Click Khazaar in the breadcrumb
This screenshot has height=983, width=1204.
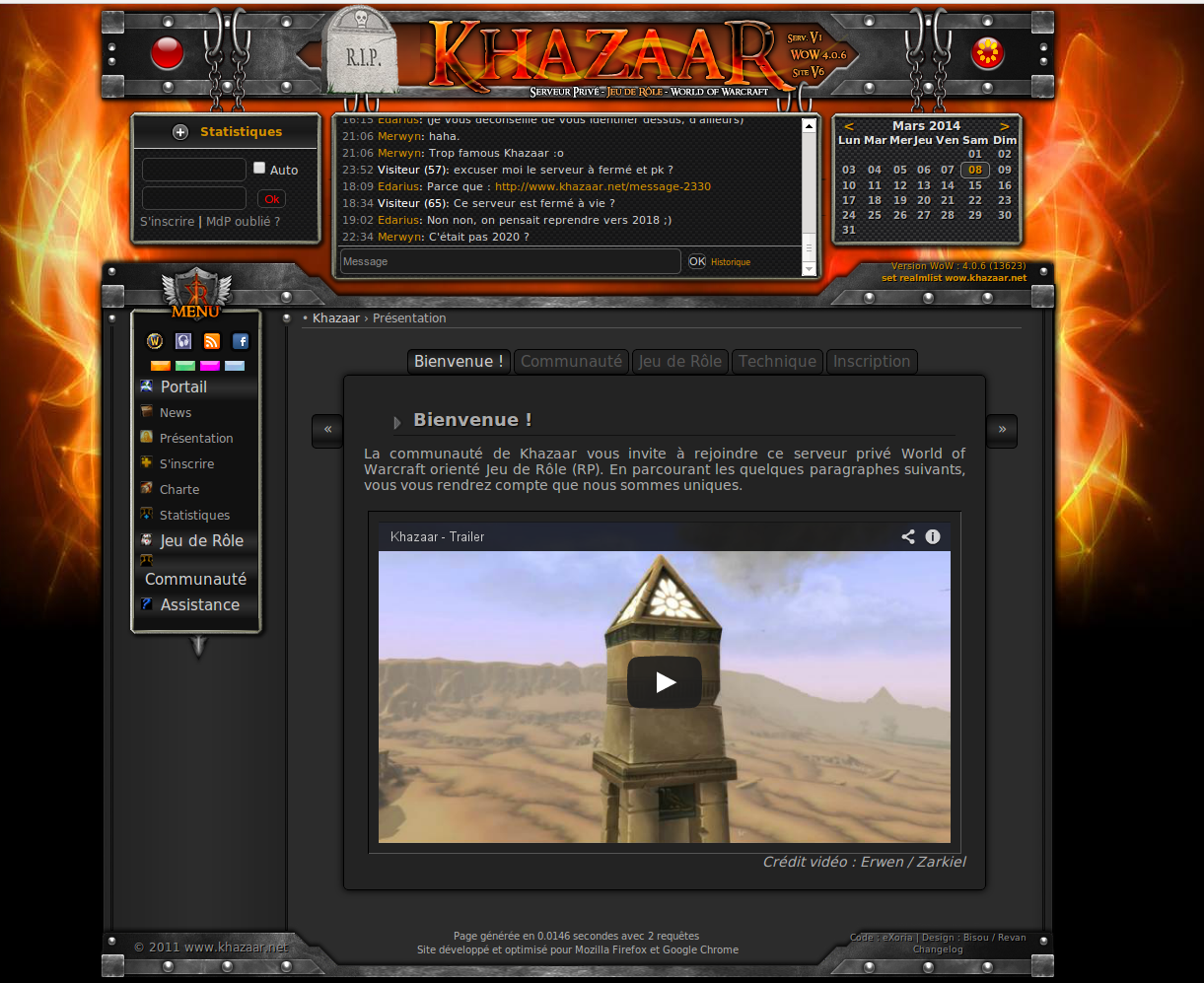tap(336, 318)
